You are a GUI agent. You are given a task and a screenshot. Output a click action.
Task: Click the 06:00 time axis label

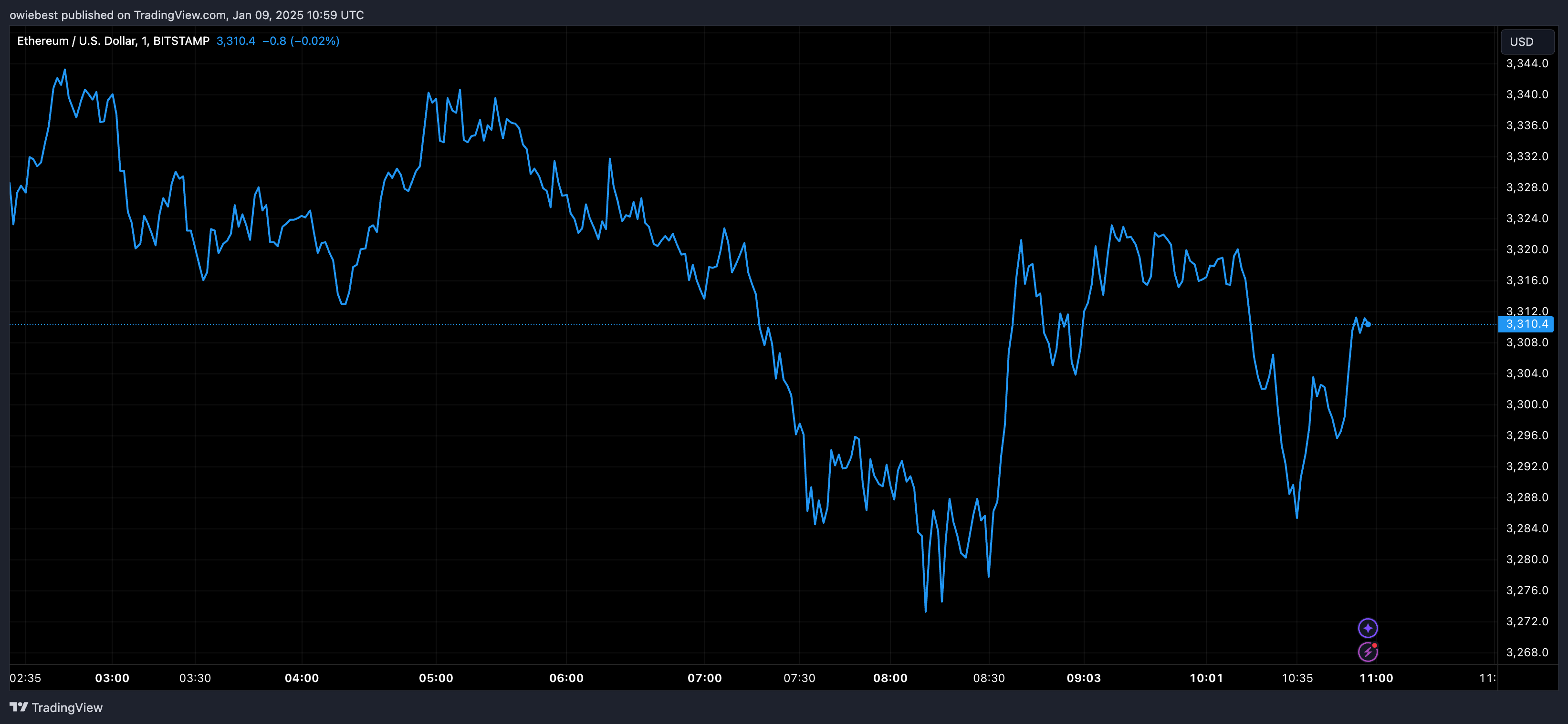click(x=566, y=678)
